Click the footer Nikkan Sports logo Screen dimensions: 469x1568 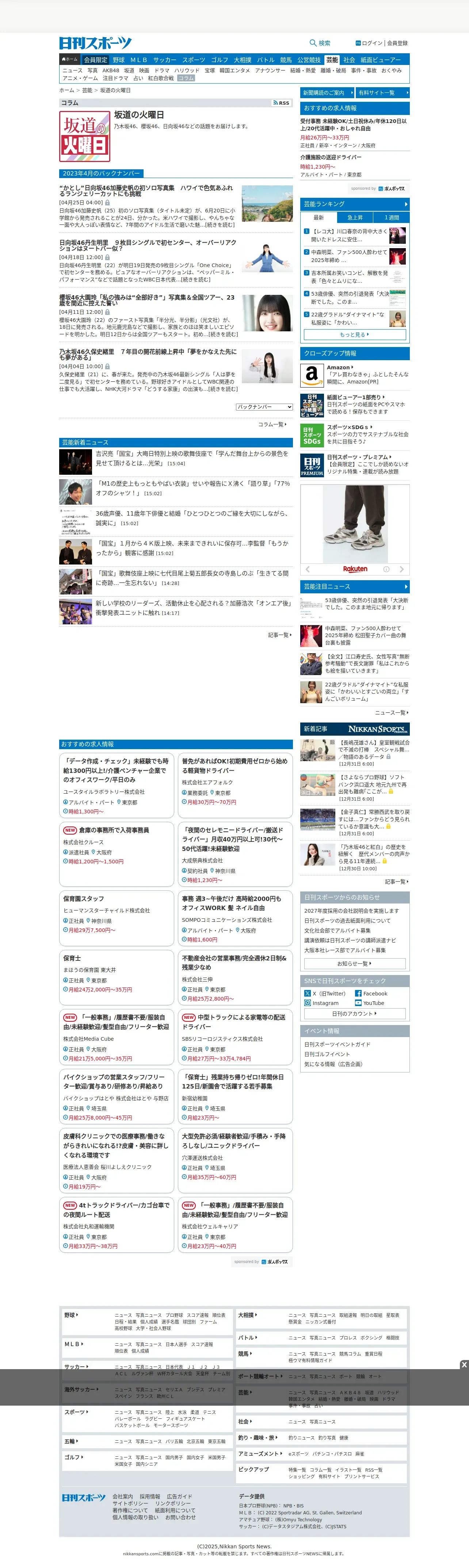(x=83, y=1498)
